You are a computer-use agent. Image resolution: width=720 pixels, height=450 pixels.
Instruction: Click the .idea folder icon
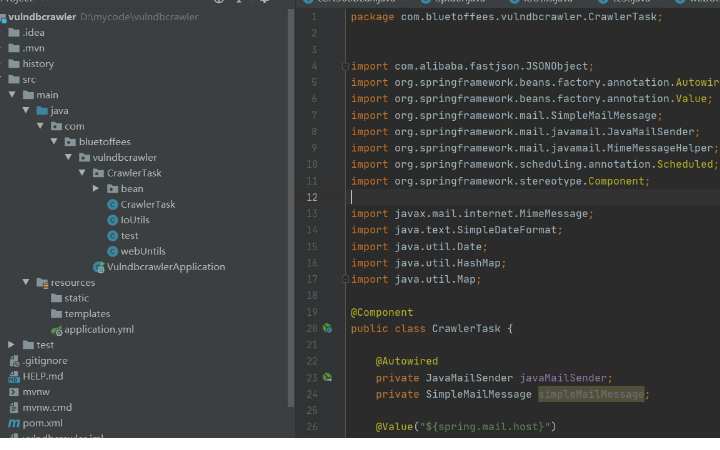(14, 33)
